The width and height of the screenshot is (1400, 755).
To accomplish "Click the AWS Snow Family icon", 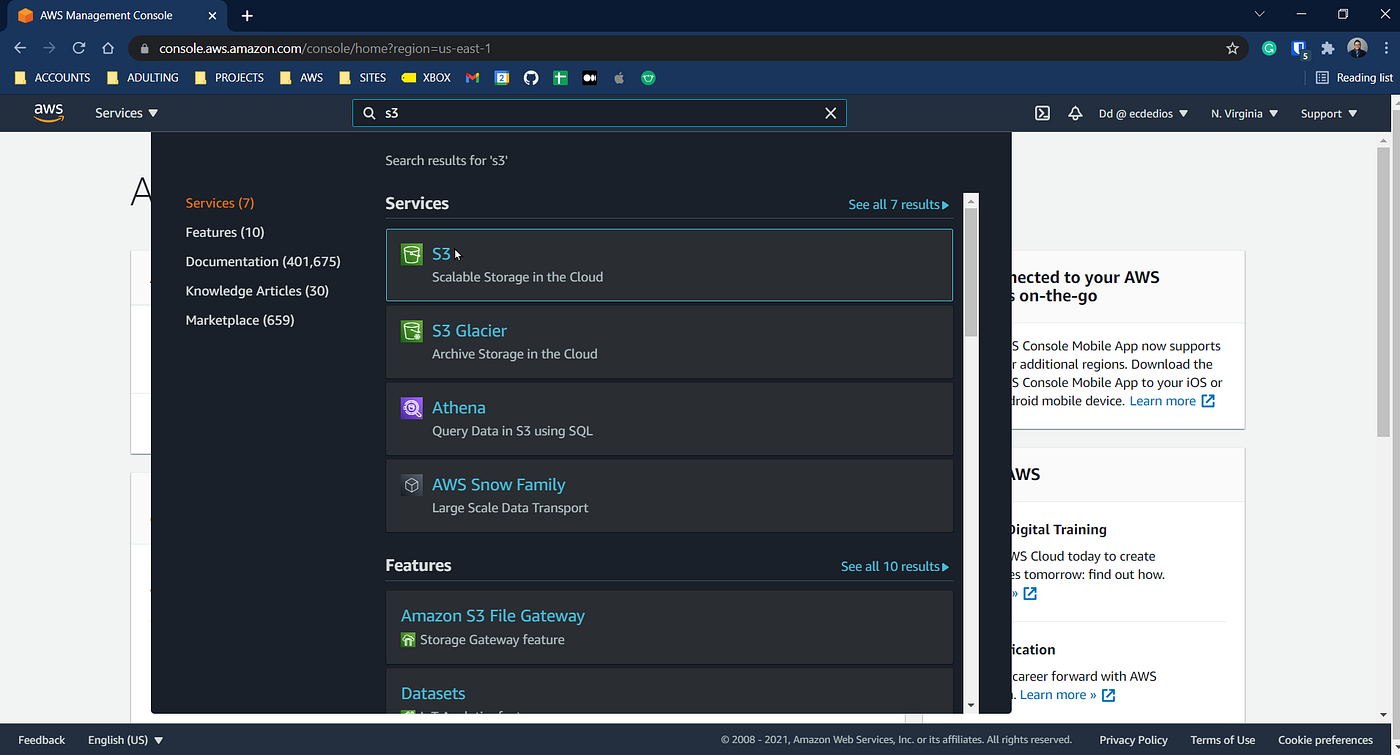I will click(x=411, y=485).
